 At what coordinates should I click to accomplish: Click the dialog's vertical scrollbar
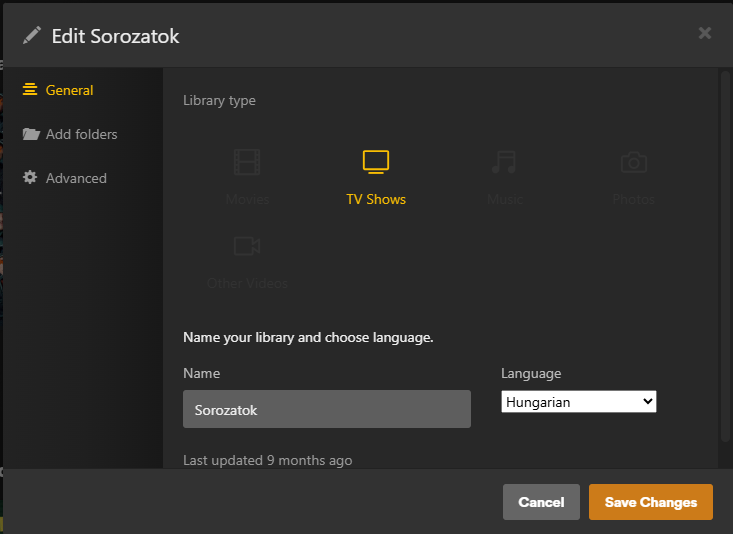[x=725, y=256]
